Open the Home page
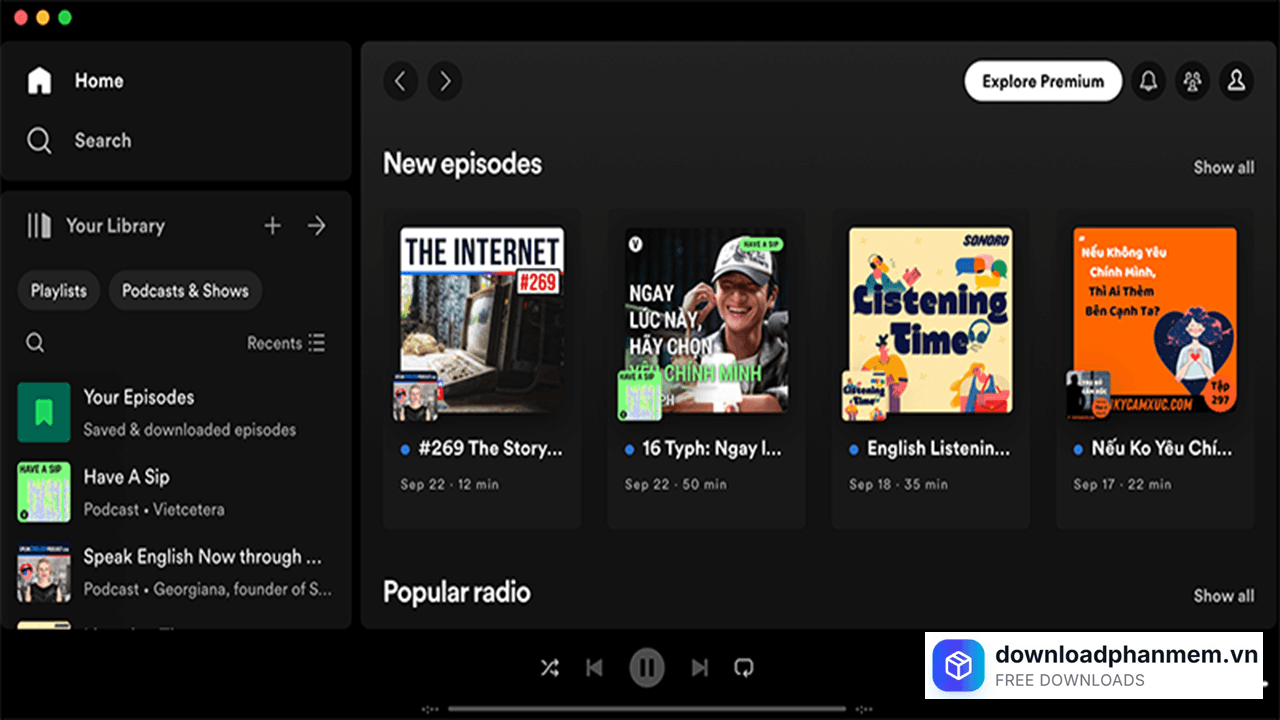The image size is (1280, 720). (x=98, y=80)
